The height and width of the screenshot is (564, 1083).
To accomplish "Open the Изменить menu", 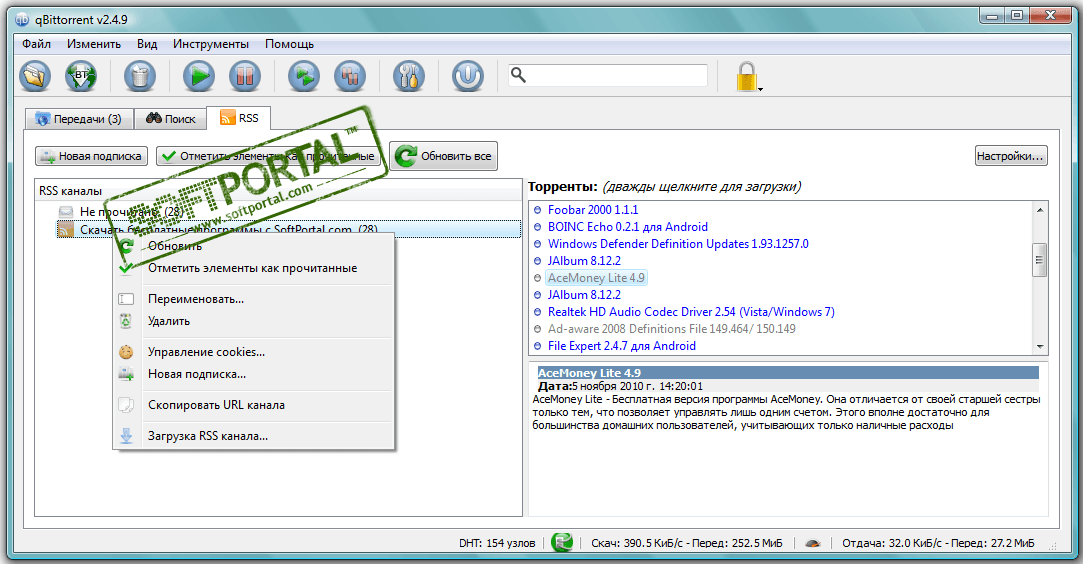I will [x=94, y=43].
